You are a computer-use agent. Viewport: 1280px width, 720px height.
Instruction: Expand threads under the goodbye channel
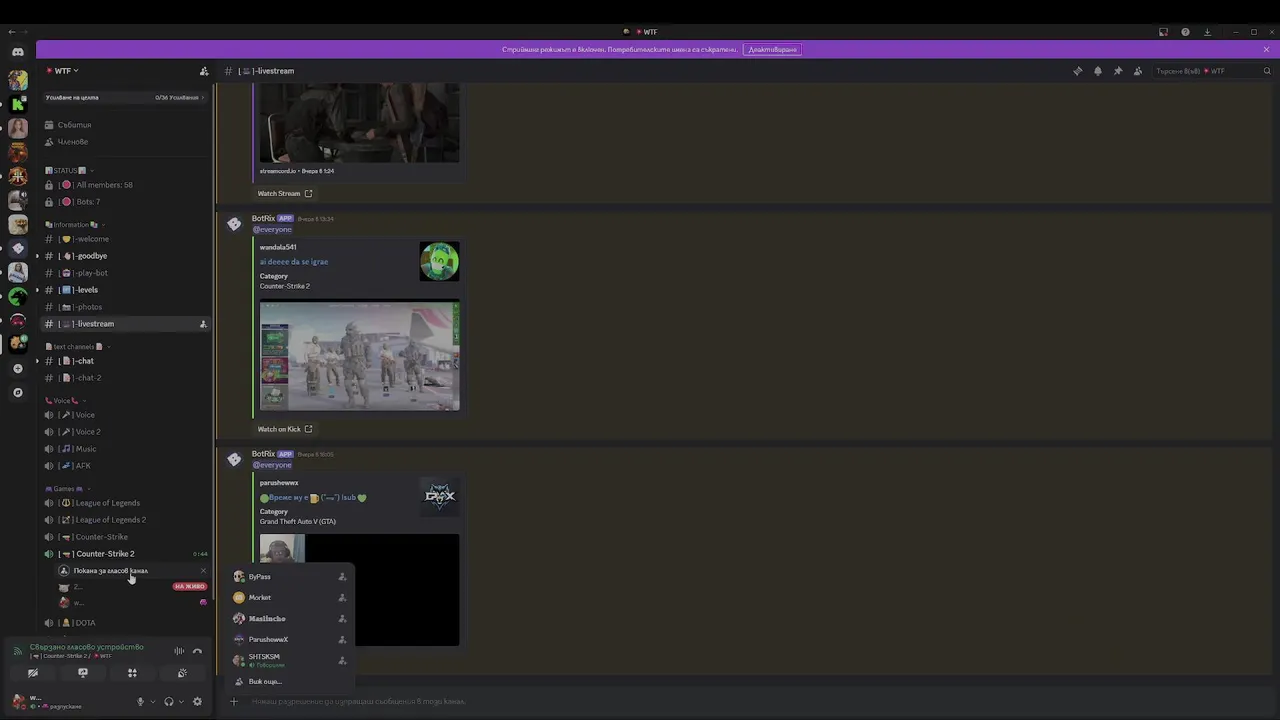(38, 256)
